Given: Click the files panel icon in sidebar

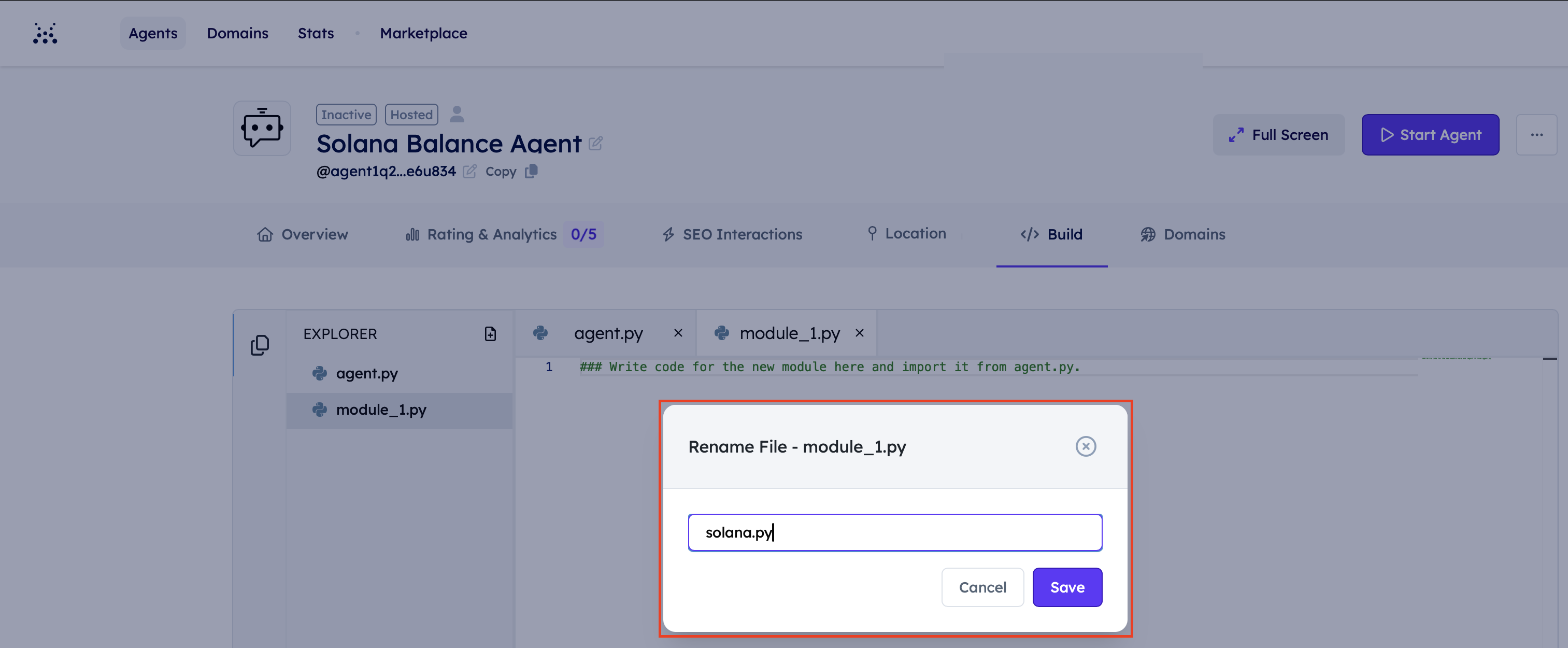Looking at the screenshot, I should pos(260,345).
